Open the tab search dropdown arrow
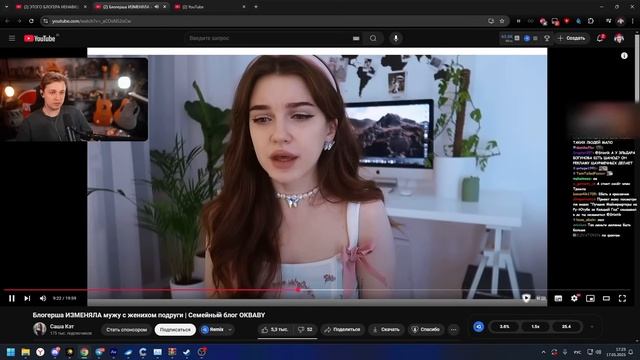Screen dimensions: 640x360 tap(7, 7)
